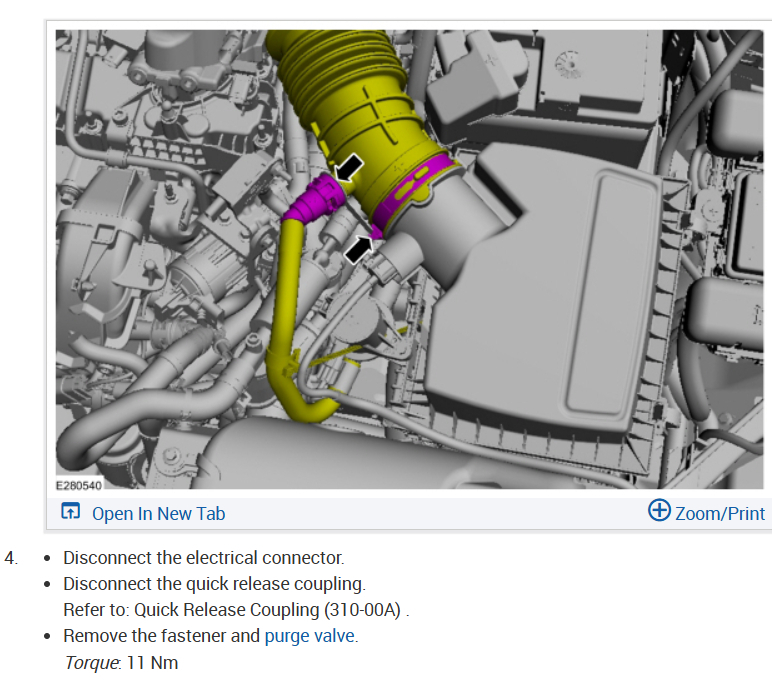Select the text 'Disconnect the electrical connector.'

point(204,558)
